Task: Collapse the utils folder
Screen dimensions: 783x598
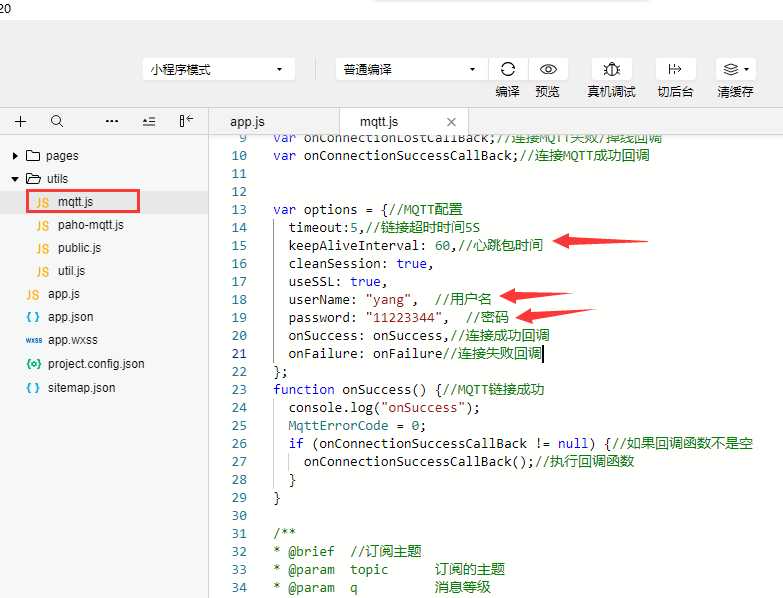Action: pos(15,179)
